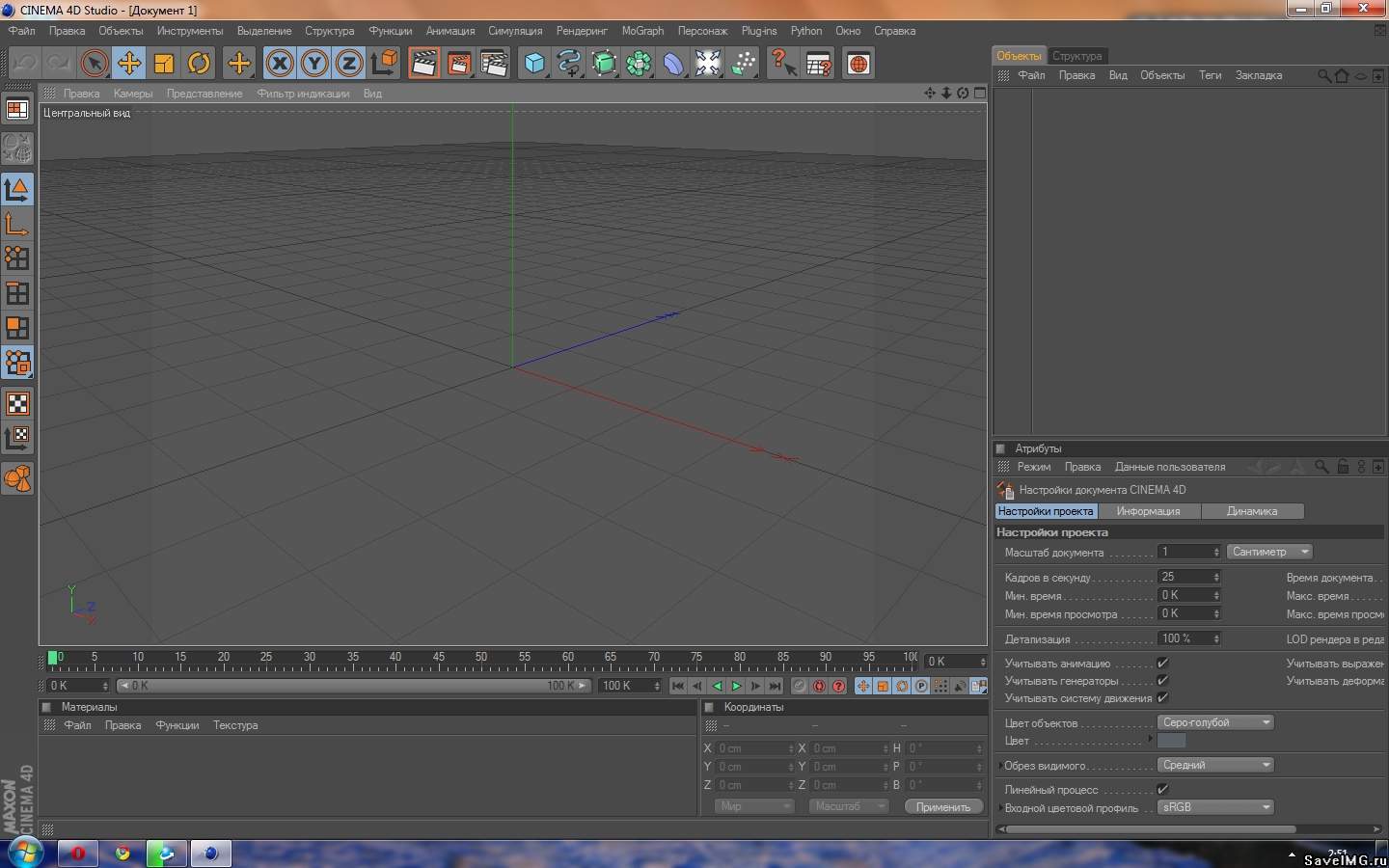Click the orange Animation mode icon

17,478
